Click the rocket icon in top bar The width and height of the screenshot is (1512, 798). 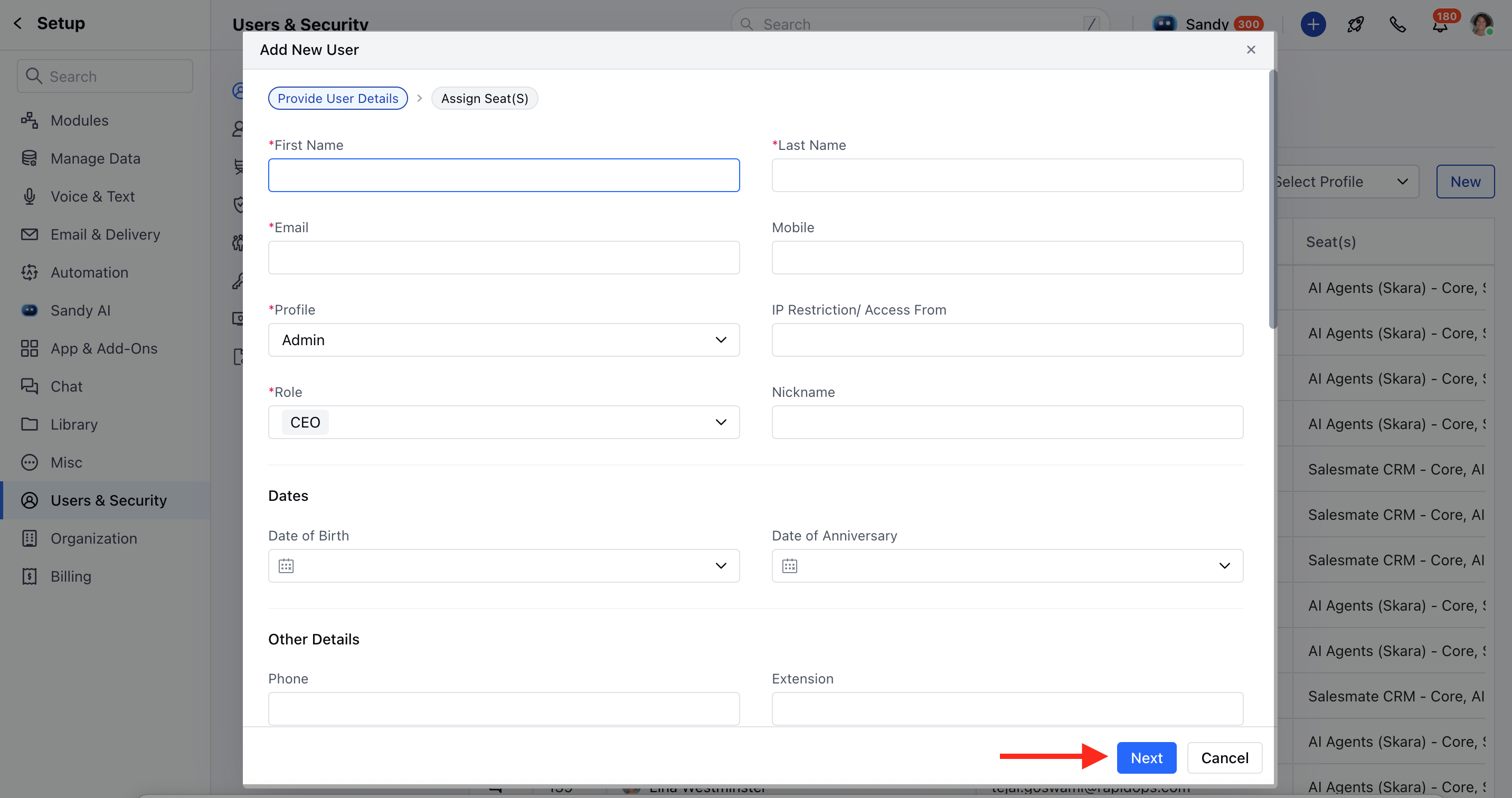tap(1355, 24)
